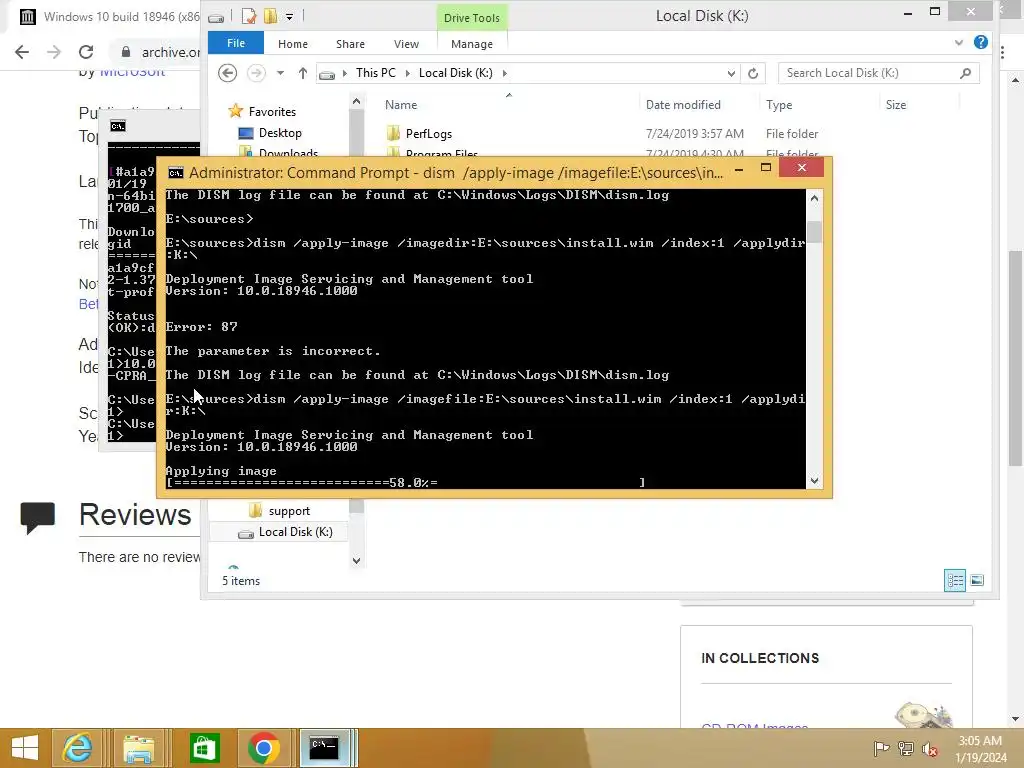The height and width of the screenshot is (768, 1024).
Task: Click the muted volume tray icon
Action: (x=929, y=749)
